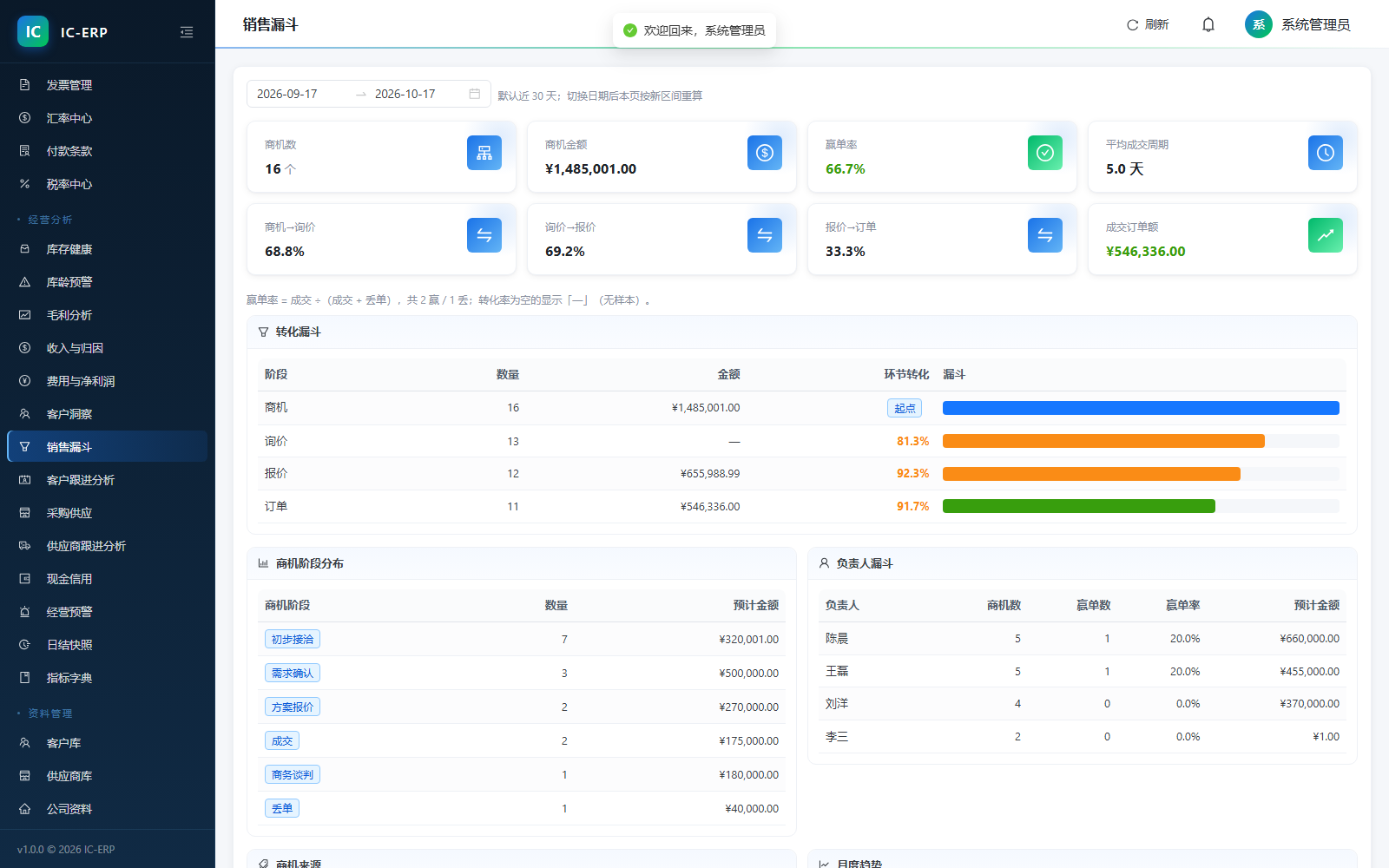Click the 商机数 card icon
This screenshot has width=1389, height=868.
click(x=484, y=153)
